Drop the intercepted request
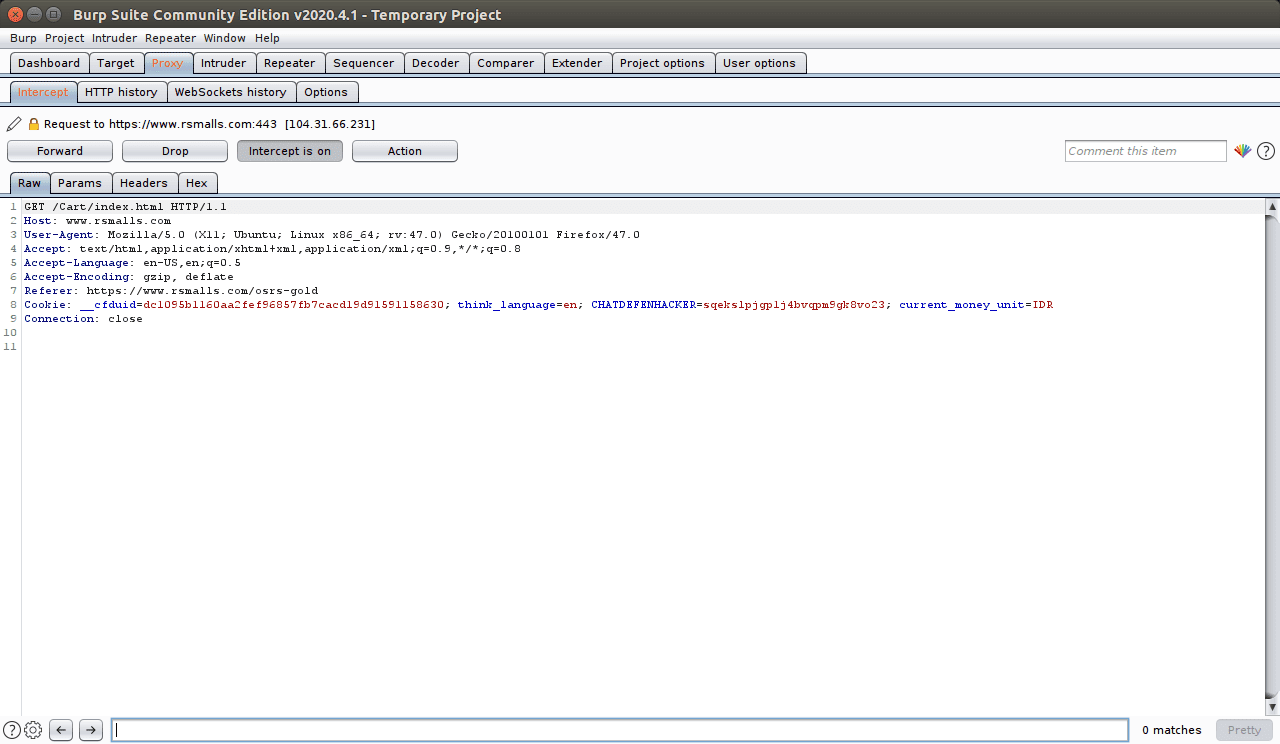This screenshot has width=1280, height=744. point(174,151)
